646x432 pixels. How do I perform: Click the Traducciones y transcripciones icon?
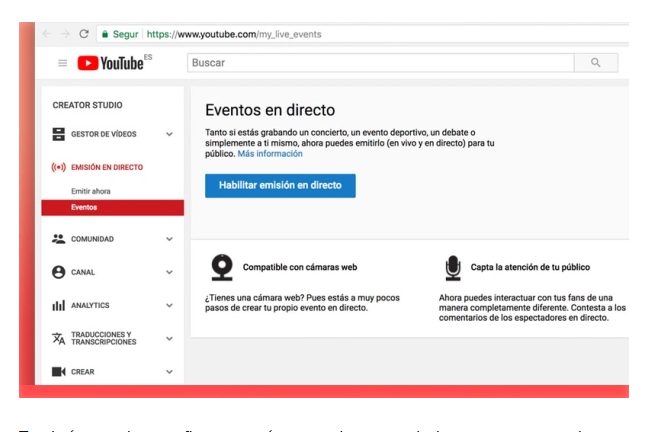point(58,339)
